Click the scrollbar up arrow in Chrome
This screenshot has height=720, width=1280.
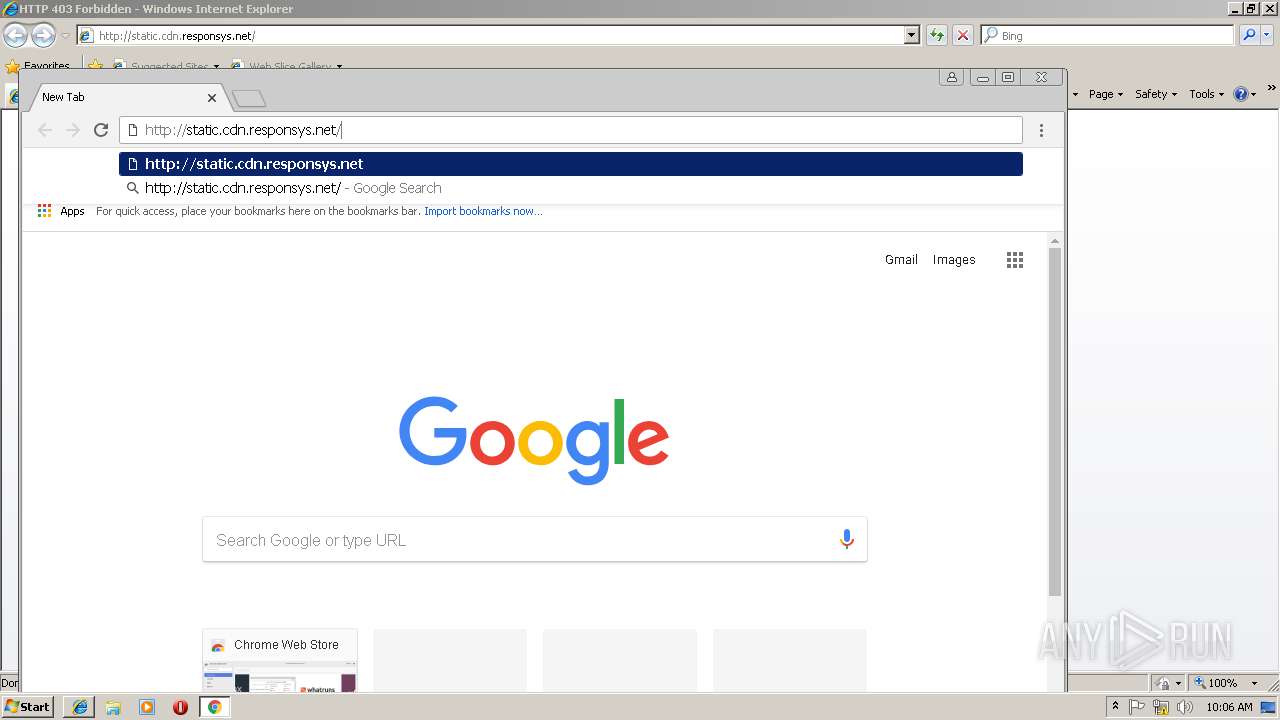pyautogui.click(x=1054, y=241)
